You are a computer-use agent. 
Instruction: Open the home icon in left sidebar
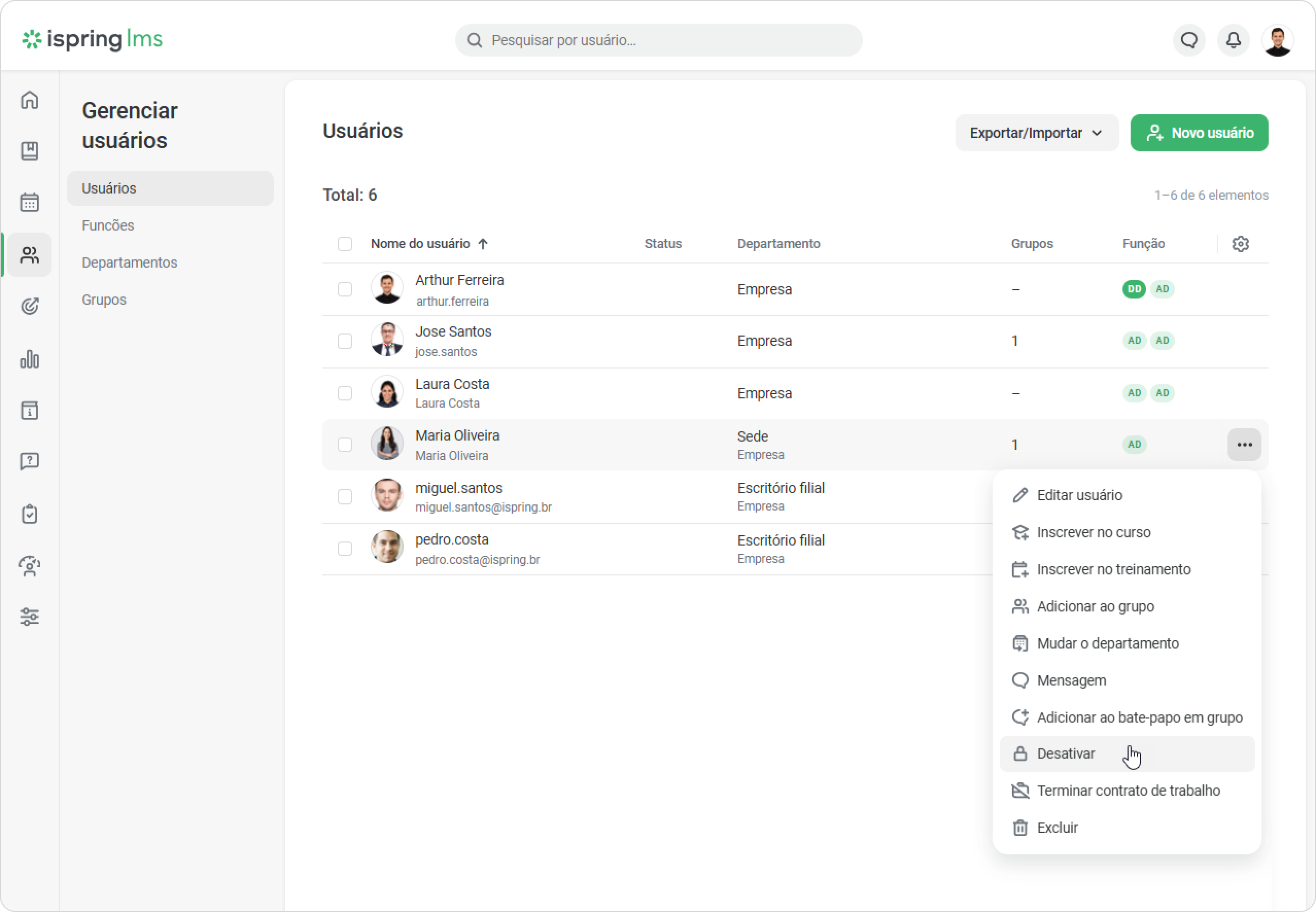[x=30, y=100]
